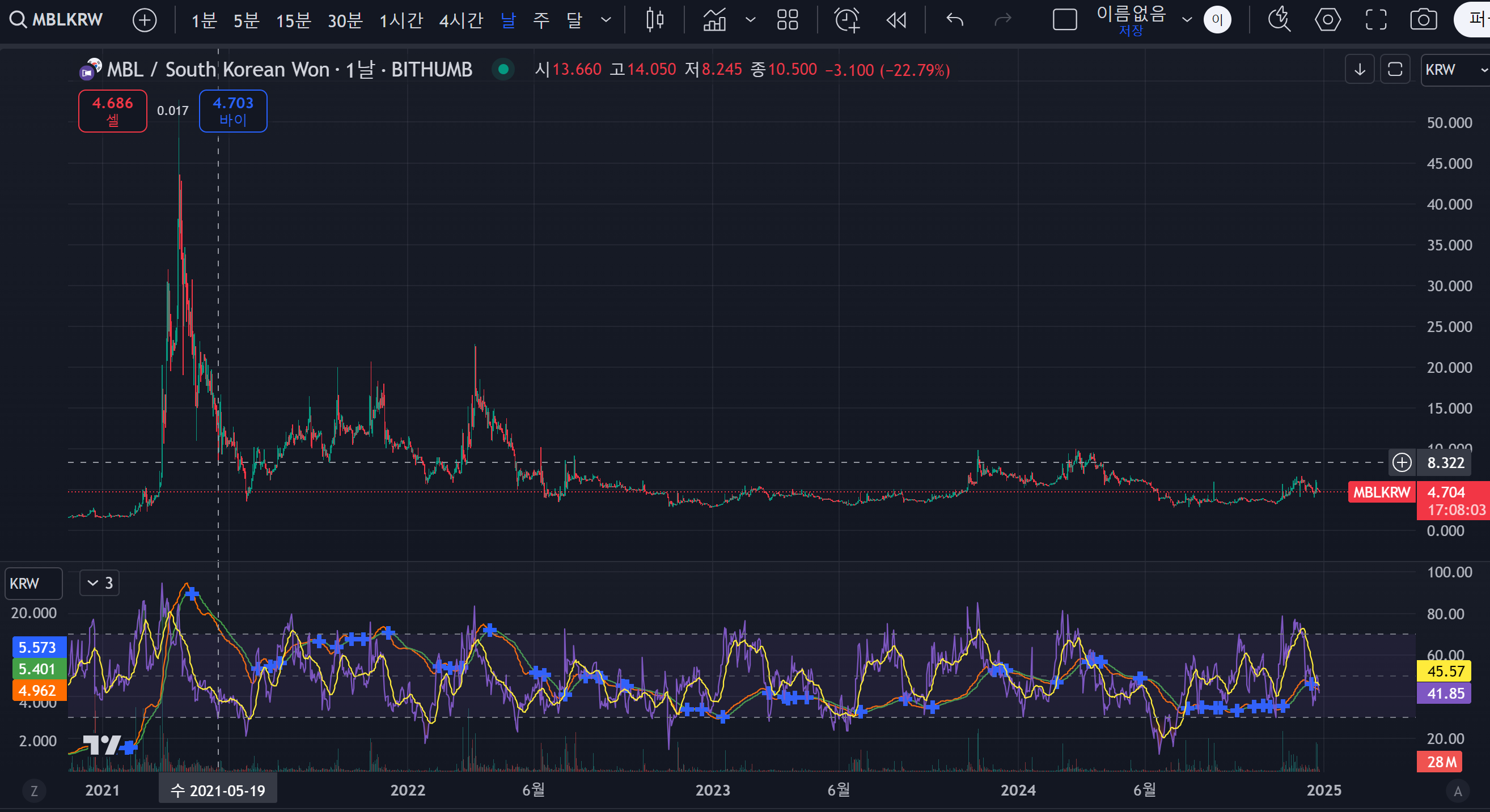Click the down arrow pane button

(1360, 70)
